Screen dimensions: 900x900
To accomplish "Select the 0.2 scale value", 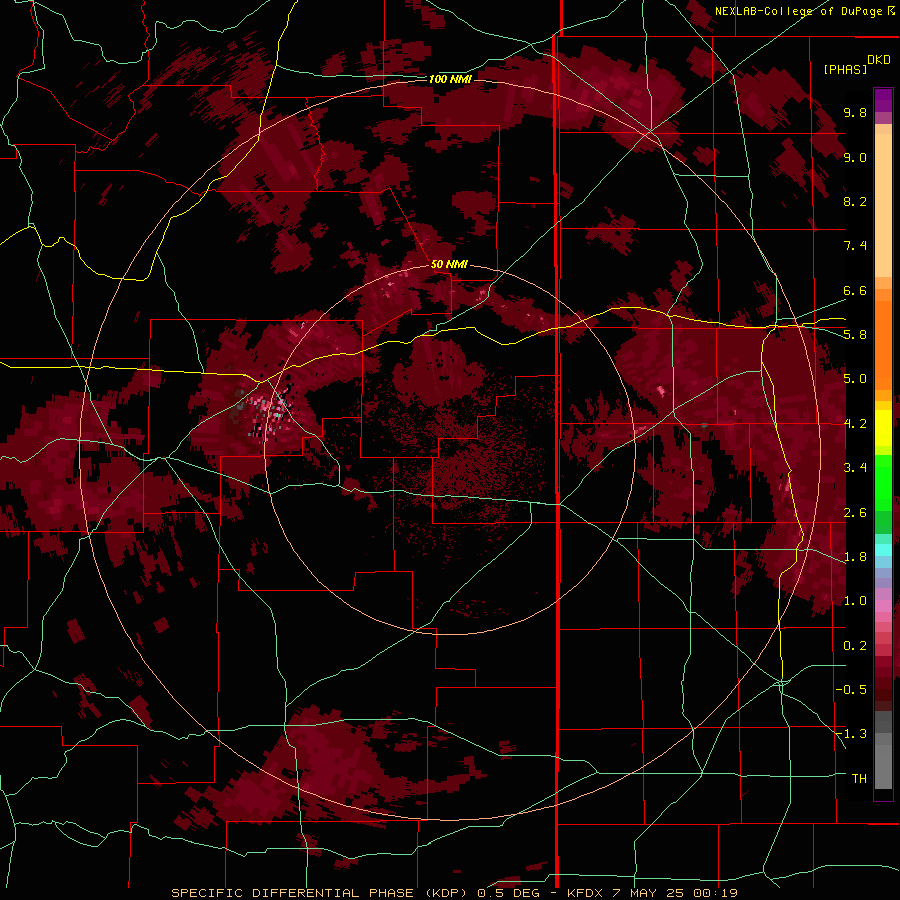I will tap(855, 646).
